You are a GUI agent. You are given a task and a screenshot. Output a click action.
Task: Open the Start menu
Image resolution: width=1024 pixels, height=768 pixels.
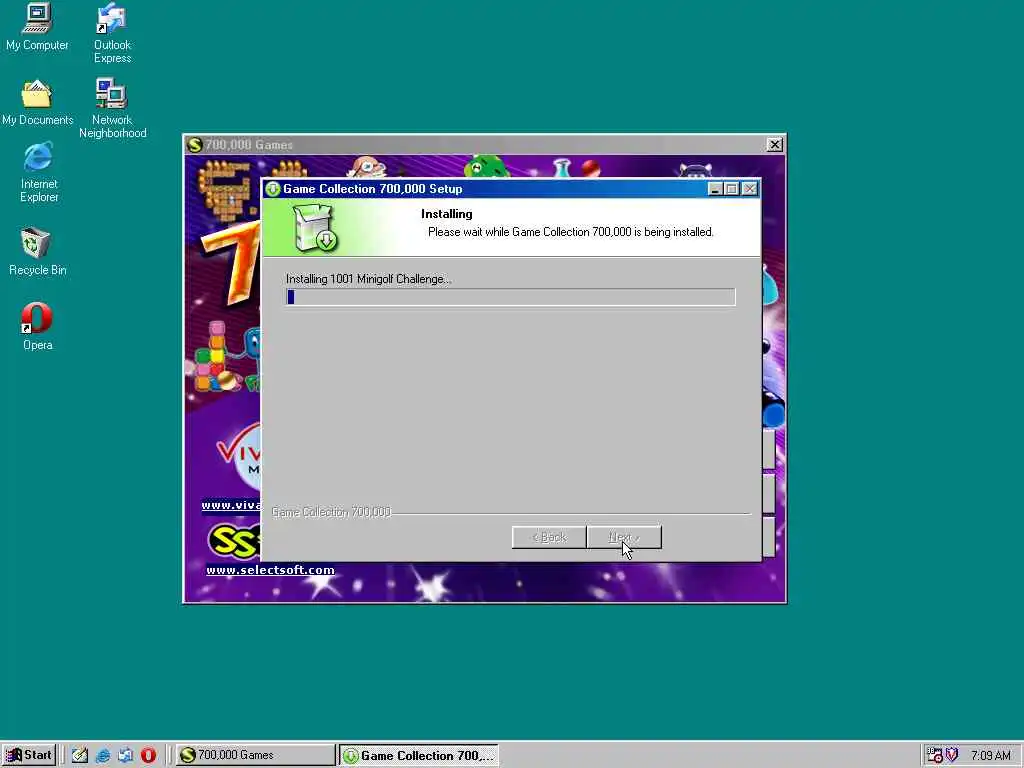click(29, 755)
